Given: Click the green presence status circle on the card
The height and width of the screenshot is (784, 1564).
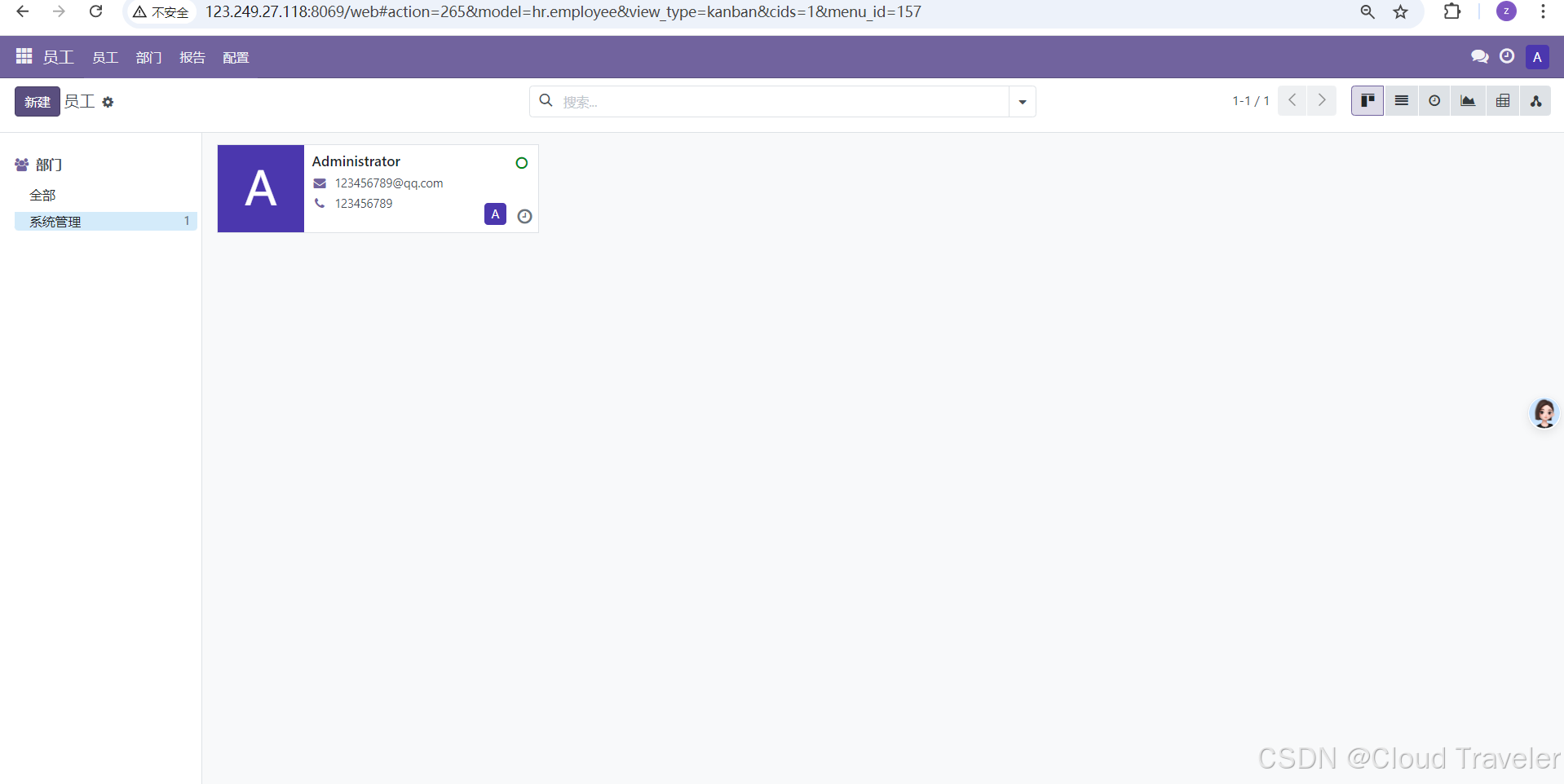Looking at the screenshot, I should [x=522, y=163].
